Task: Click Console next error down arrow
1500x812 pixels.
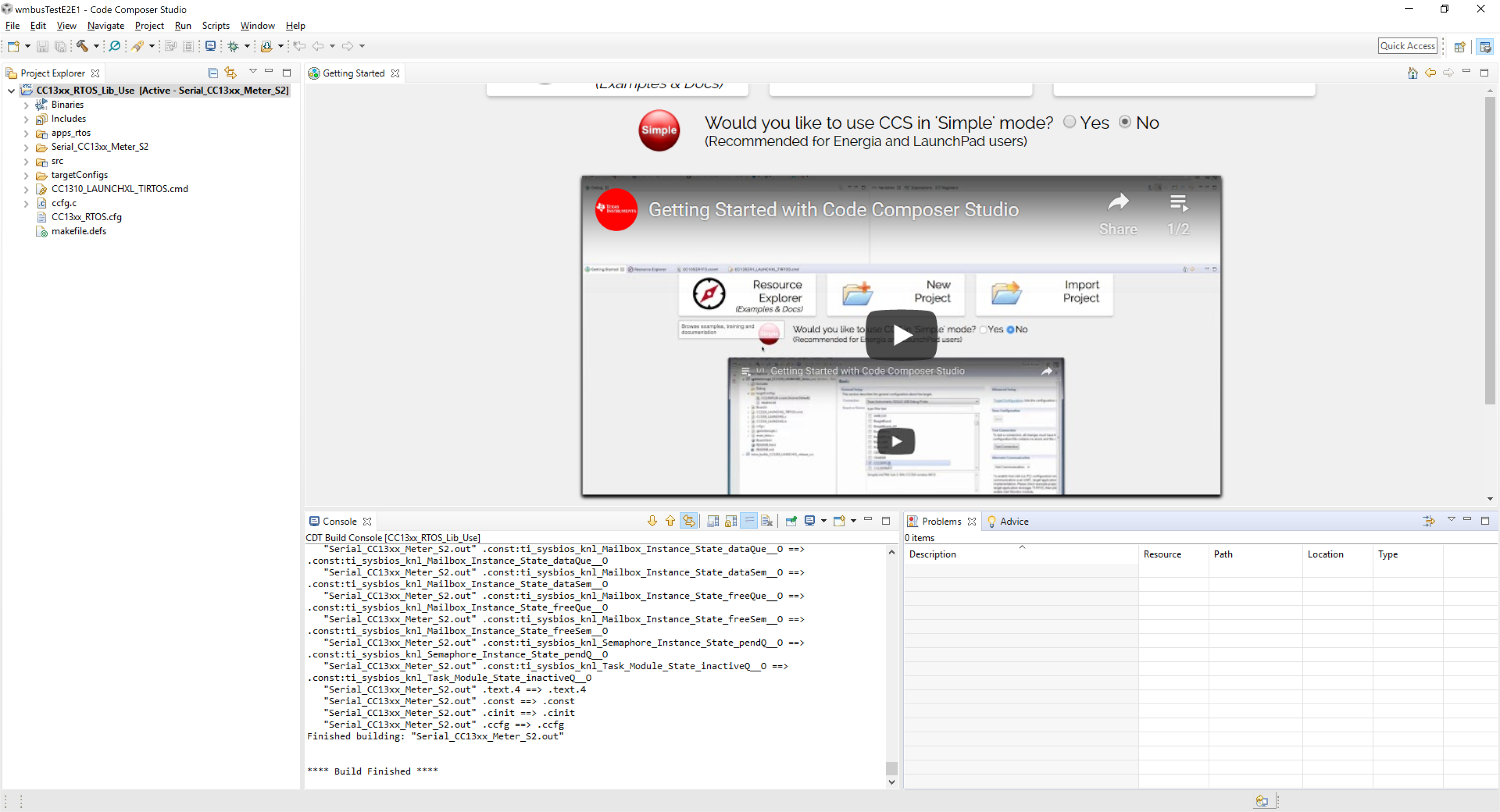Action: tap(652, 521)
